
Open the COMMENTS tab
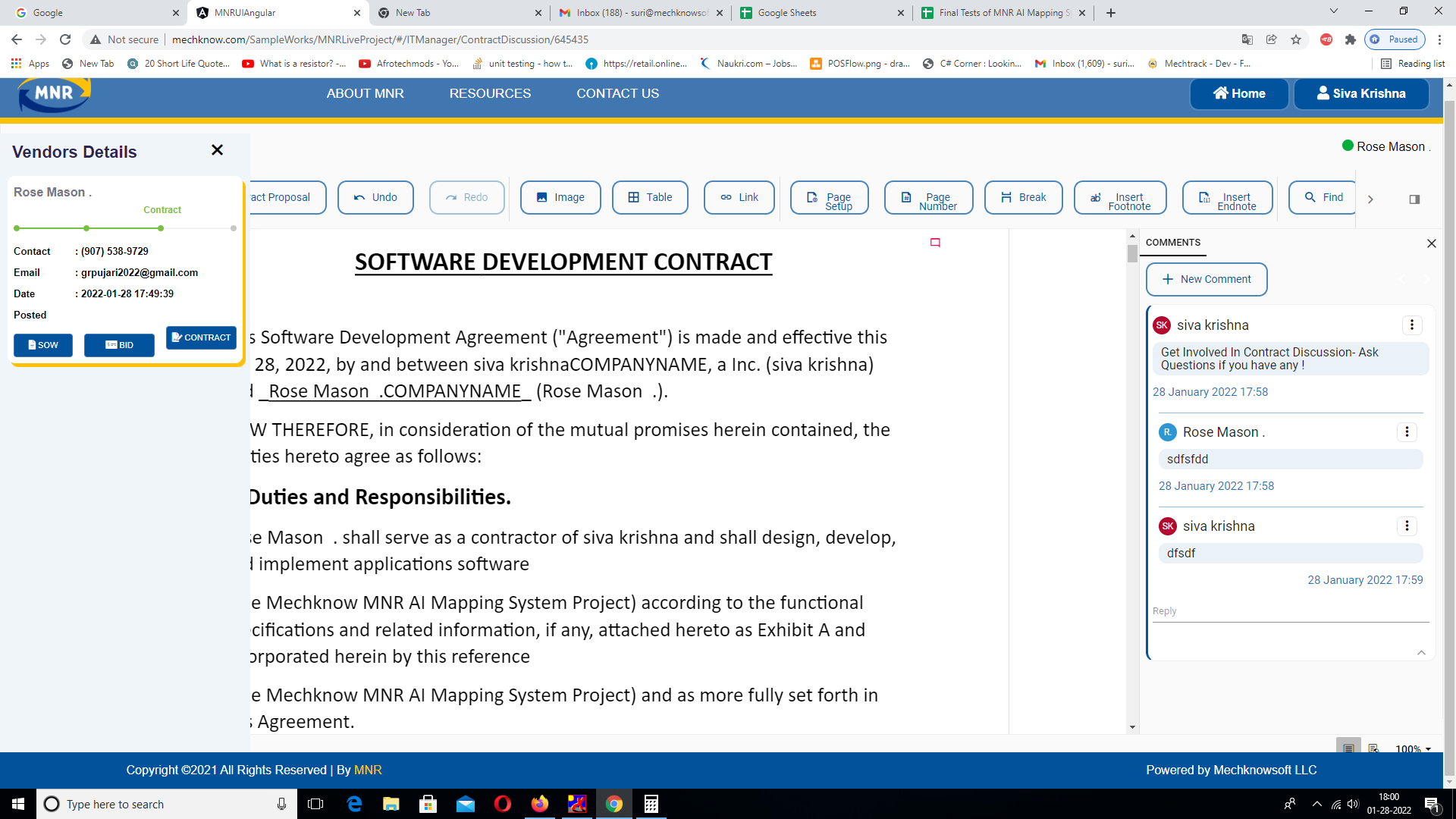point(1172,243)
